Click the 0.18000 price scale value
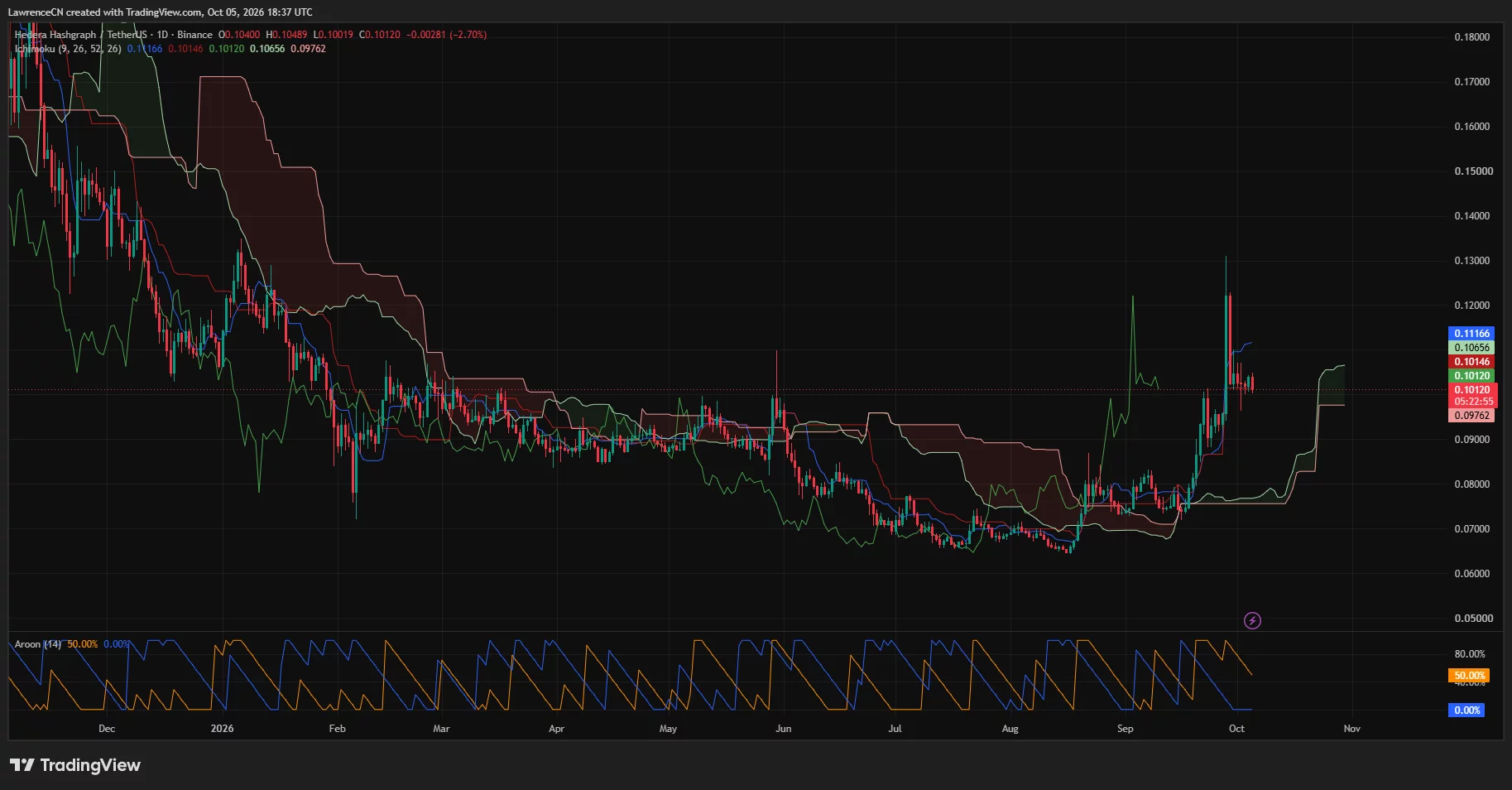The height and width of the screenshot is (790, 1512). click(x=1472, y=37)
